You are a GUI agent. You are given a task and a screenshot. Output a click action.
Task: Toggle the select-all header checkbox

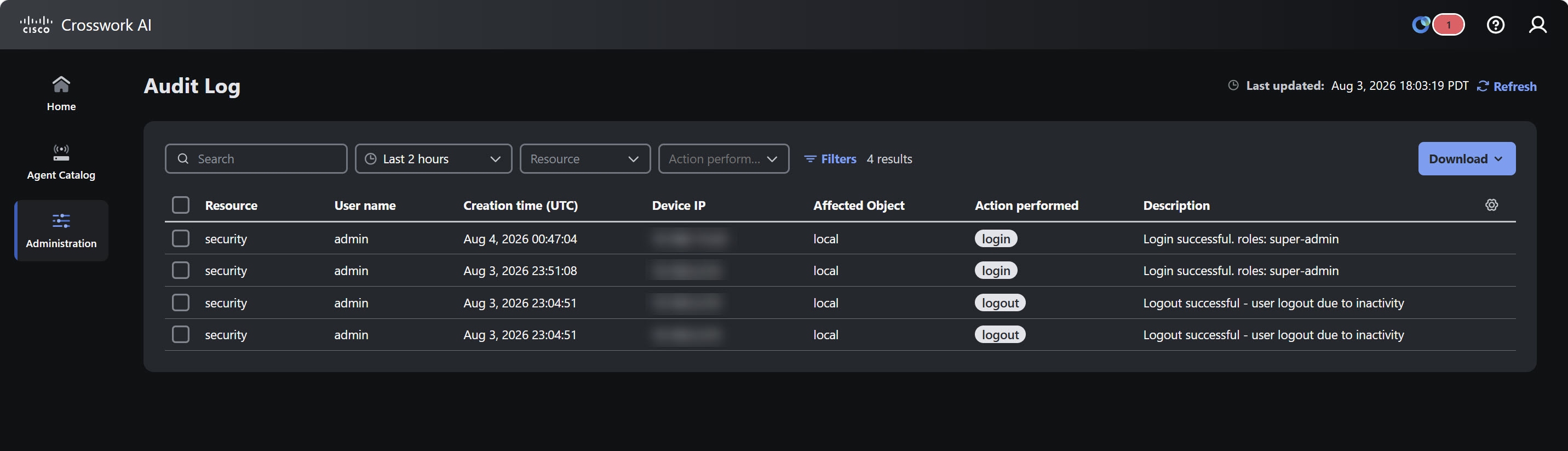[181, 205]
